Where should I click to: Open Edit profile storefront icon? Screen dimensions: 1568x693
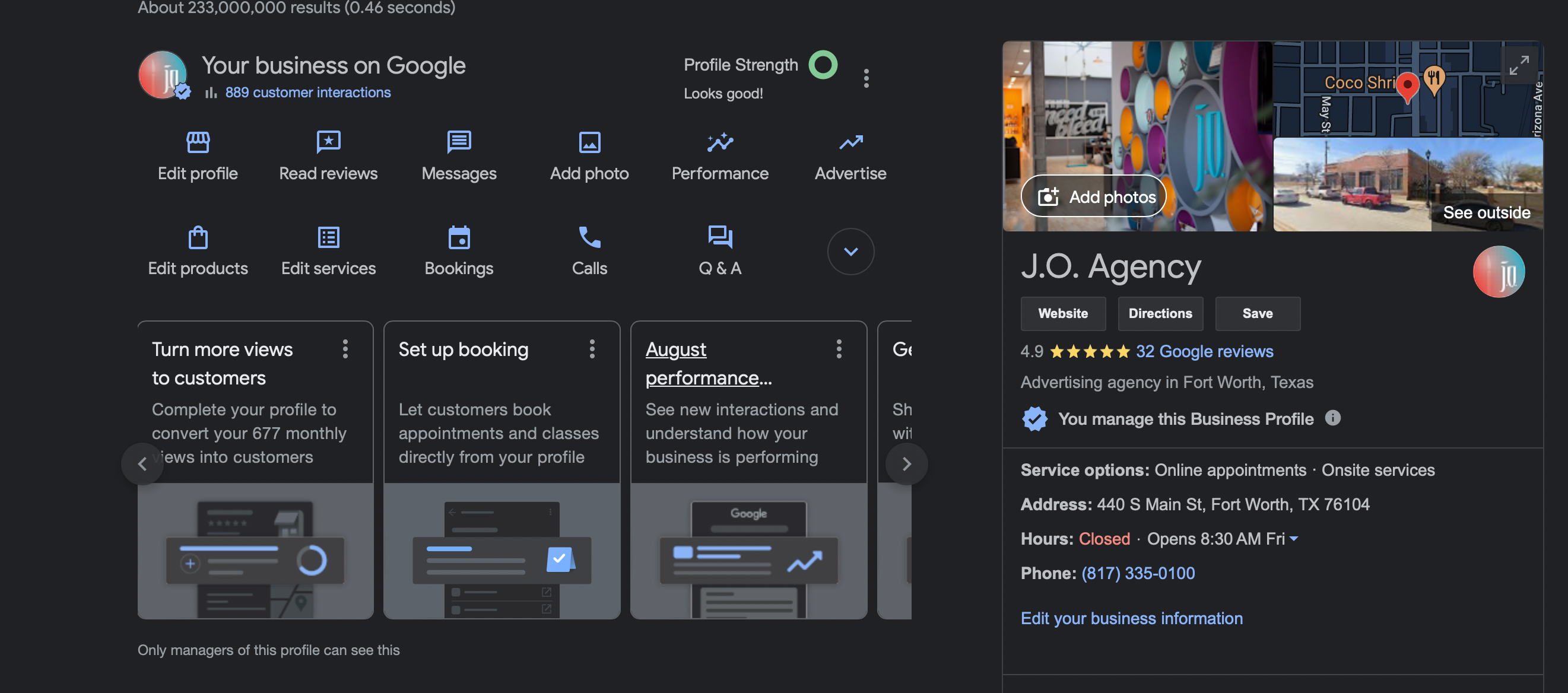click(198, 142)
